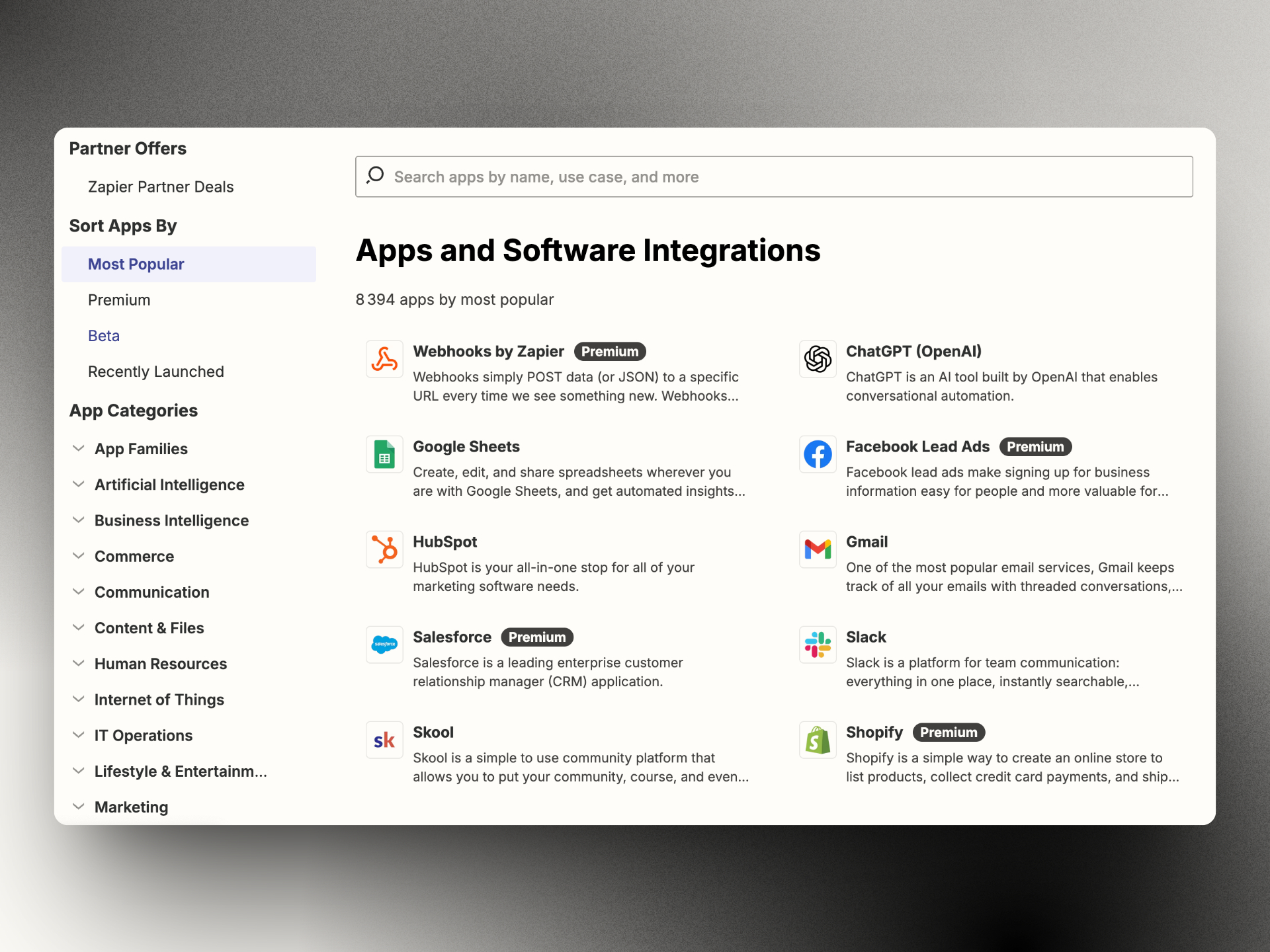Select the Human Resources category label
1270x952 pixels.
[x=161, y=664]
